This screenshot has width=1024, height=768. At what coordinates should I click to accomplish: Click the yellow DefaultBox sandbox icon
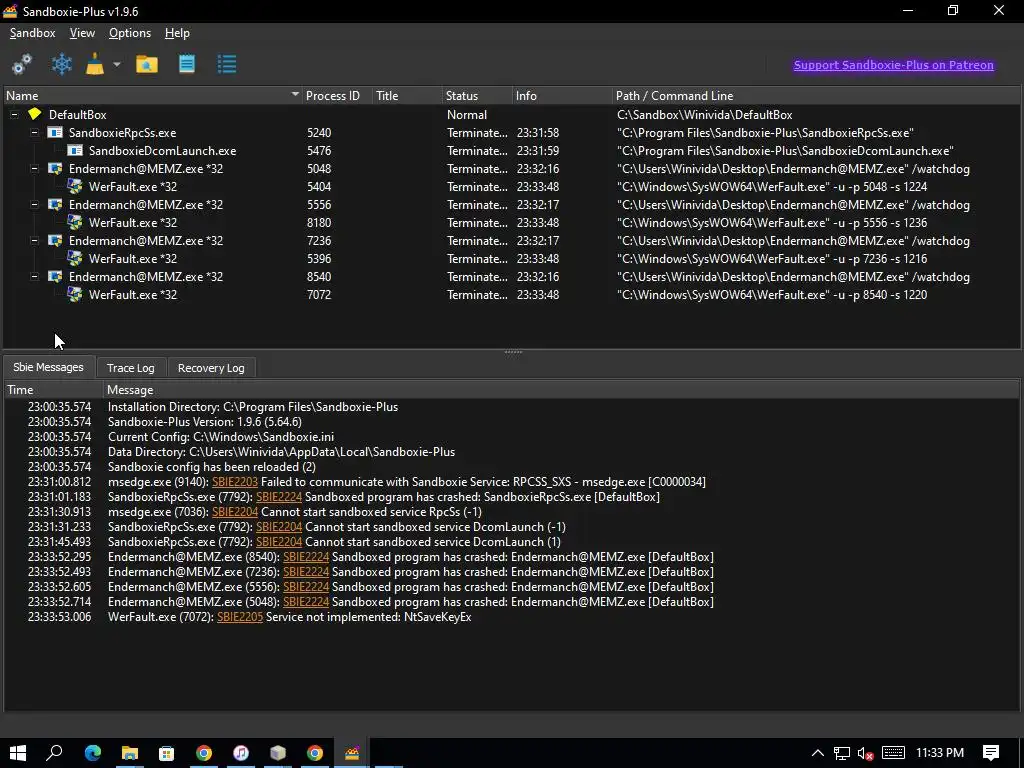35,114
